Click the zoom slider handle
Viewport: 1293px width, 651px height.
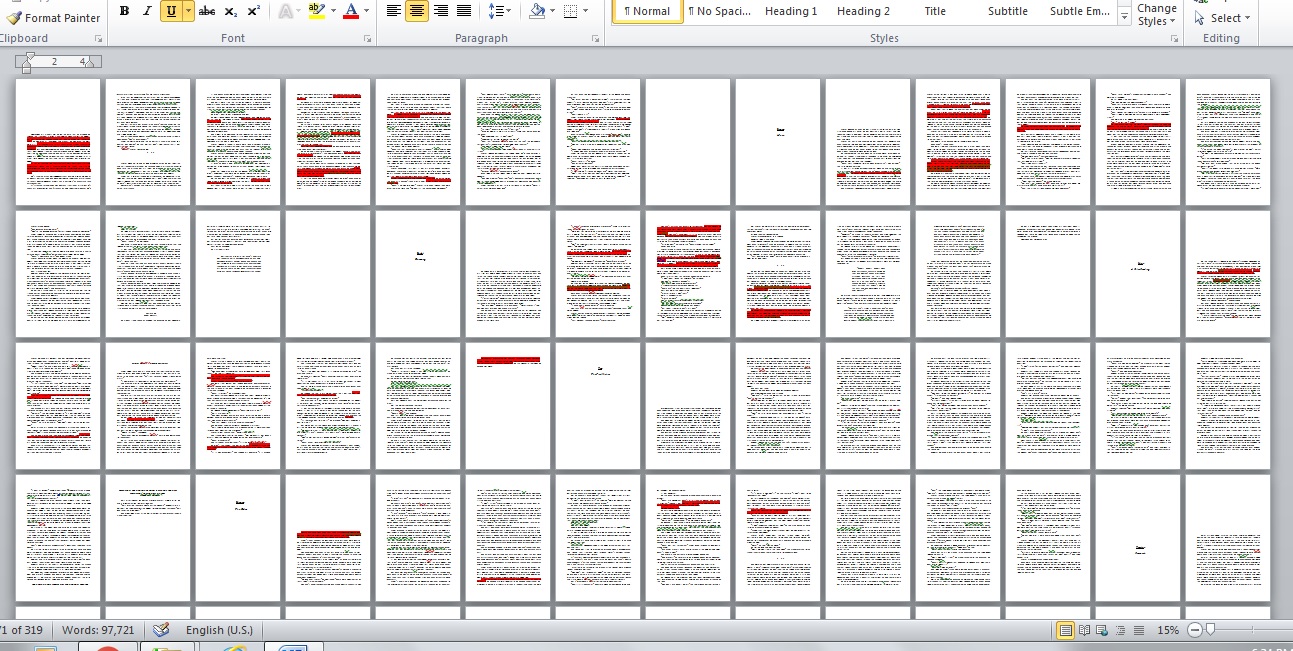pos(1210,630)
